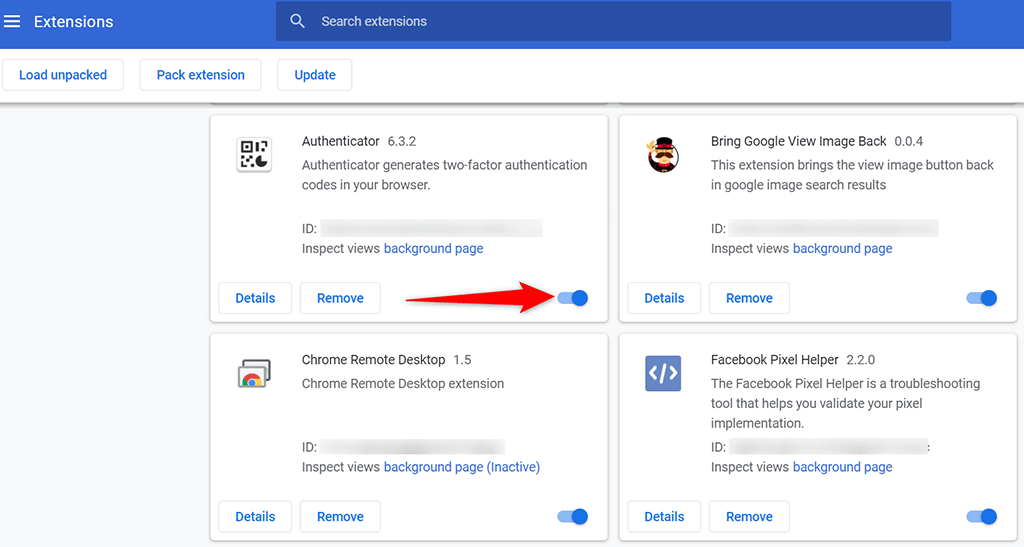Image resolution: width=1024 pixels, height=547 pixels.
Task: Click the search magnifier icon
Action: coord(297,21)
